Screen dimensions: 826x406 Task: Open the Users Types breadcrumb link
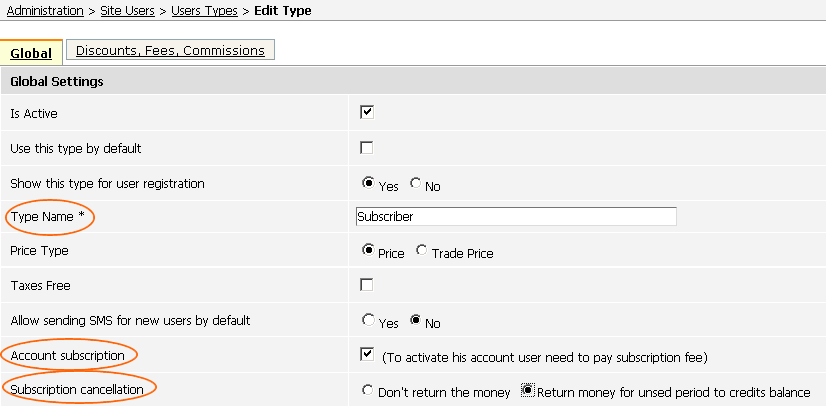point(204,11)
